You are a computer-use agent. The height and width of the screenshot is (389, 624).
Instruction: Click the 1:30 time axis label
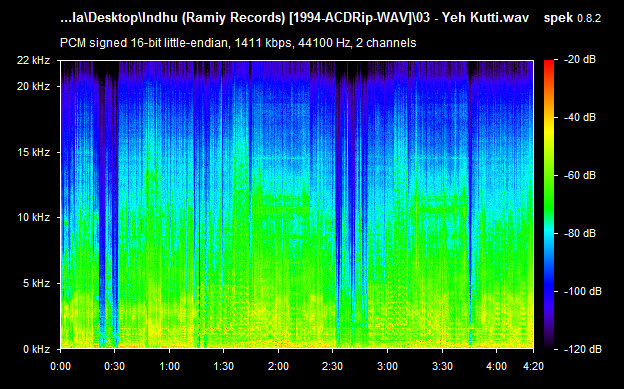[224, 366]
